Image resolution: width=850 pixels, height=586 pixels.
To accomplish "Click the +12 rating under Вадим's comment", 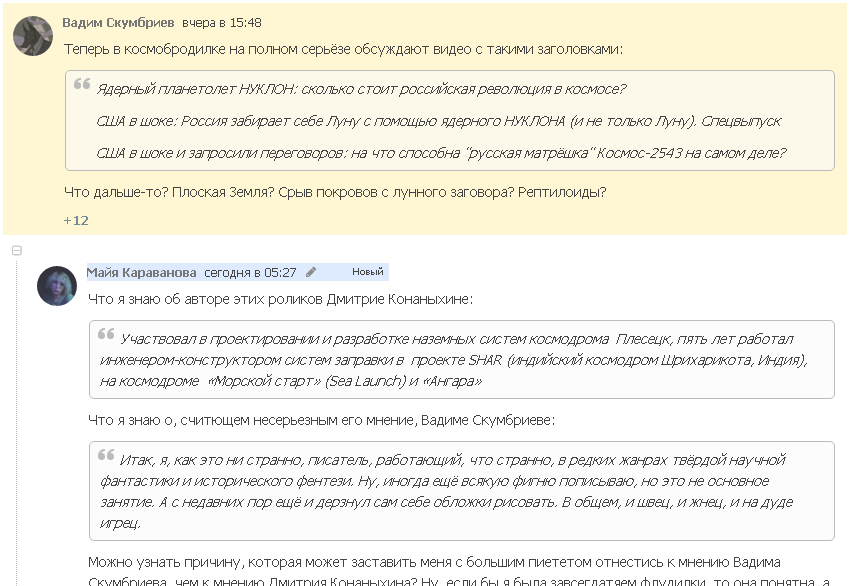I will [x=76, y=220].
